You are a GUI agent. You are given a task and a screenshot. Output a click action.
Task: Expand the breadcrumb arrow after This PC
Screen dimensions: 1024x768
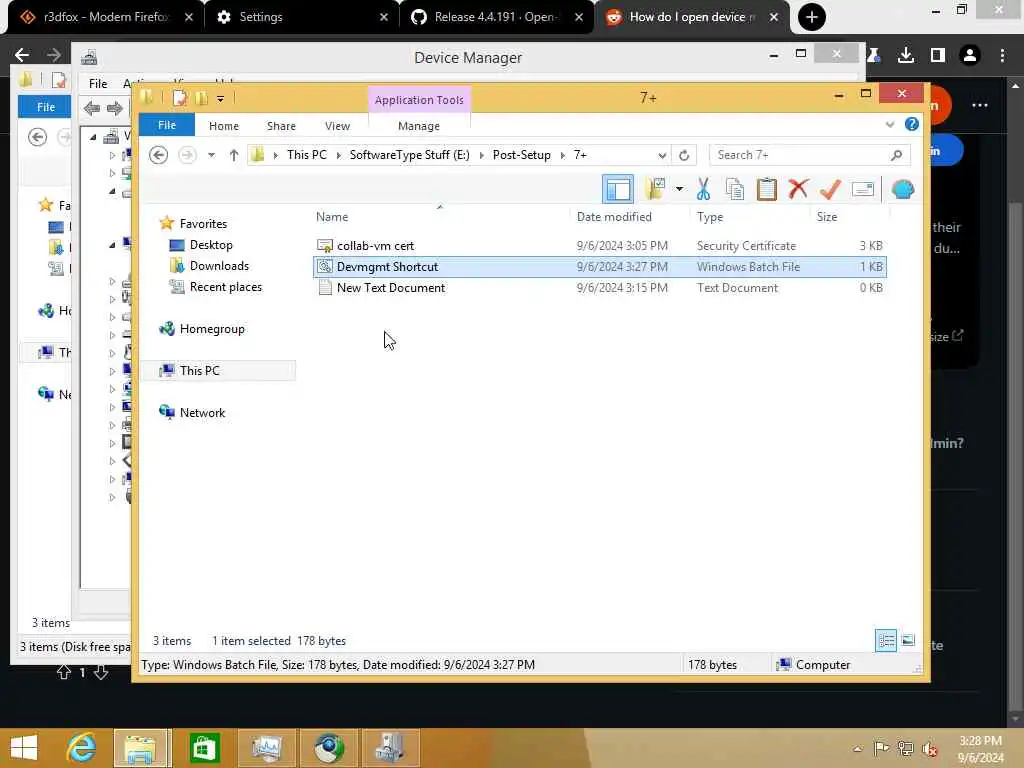(x=338, y=155)
